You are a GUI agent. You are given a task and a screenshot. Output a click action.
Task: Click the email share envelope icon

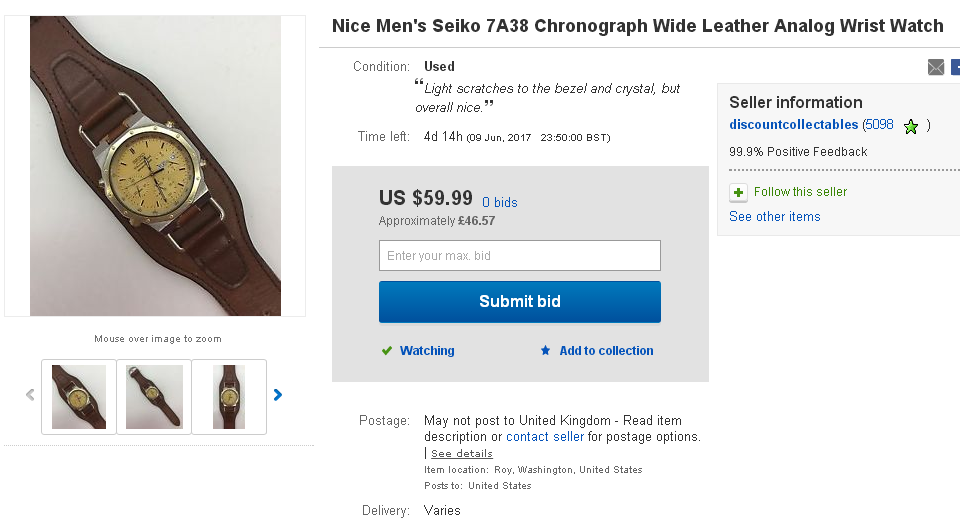click(936, 67)
